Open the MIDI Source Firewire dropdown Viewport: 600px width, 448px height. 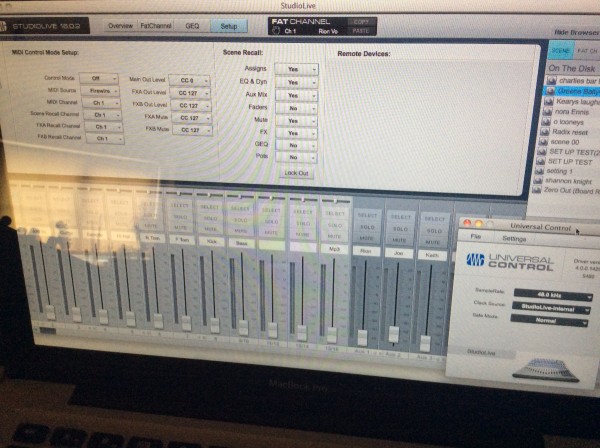pyautogui.click(x=100, y=91)
